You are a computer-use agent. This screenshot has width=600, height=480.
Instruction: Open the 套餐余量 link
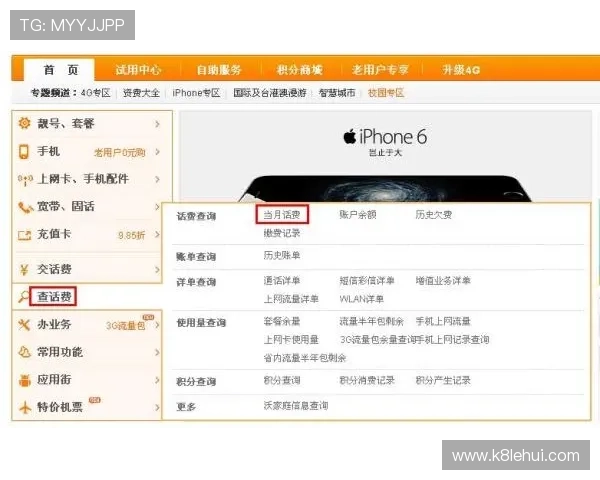(282, 321)
